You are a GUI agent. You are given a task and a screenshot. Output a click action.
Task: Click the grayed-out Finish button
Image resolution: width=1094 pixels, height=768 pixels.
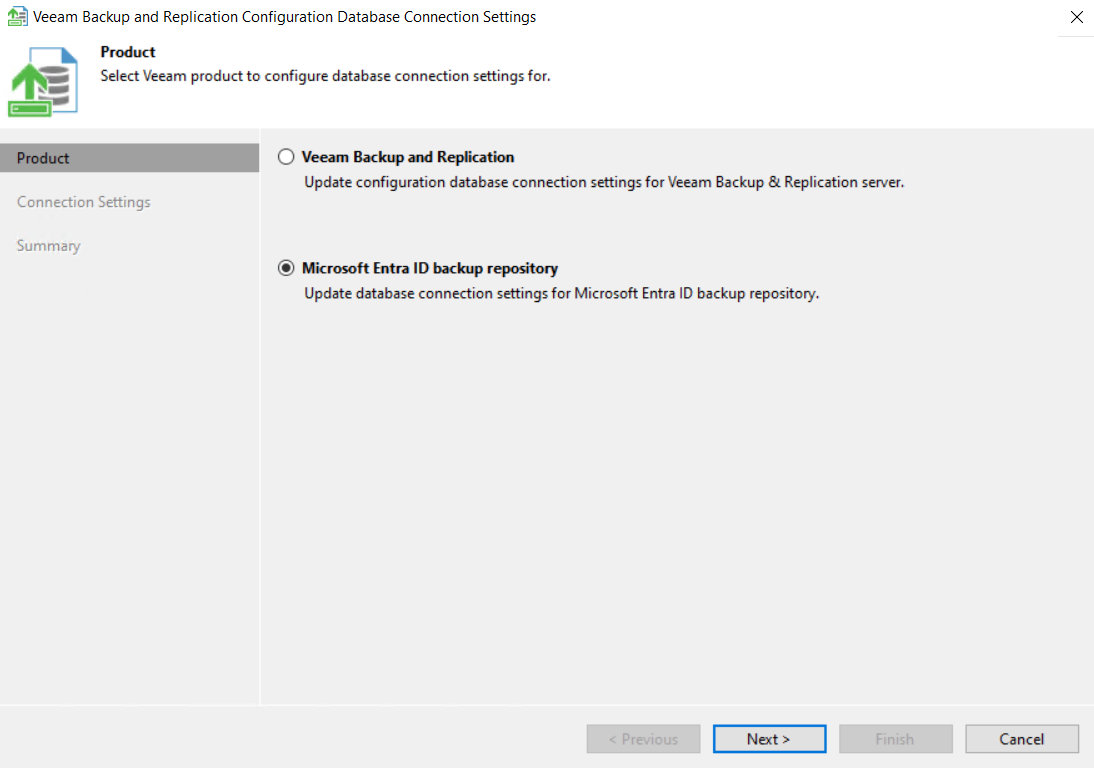[x=895, y=739]
